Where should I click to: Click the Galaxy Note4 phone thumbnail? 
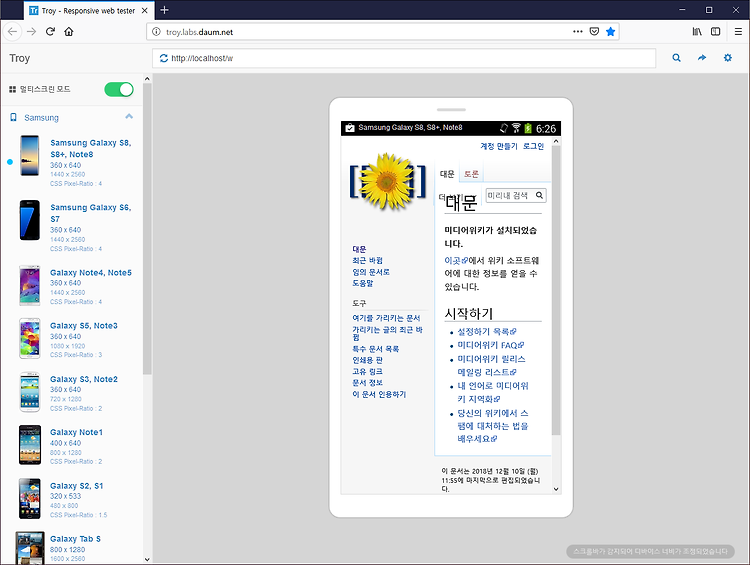(30, 286)
